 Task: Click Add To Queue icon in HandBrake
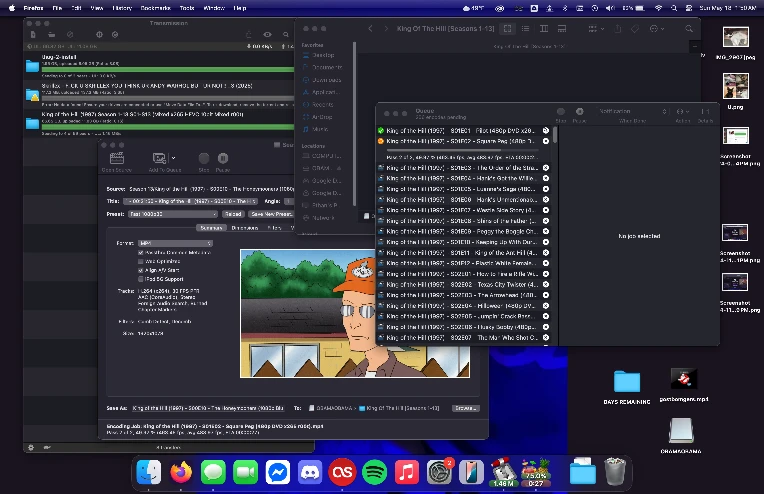coord(159,158)
